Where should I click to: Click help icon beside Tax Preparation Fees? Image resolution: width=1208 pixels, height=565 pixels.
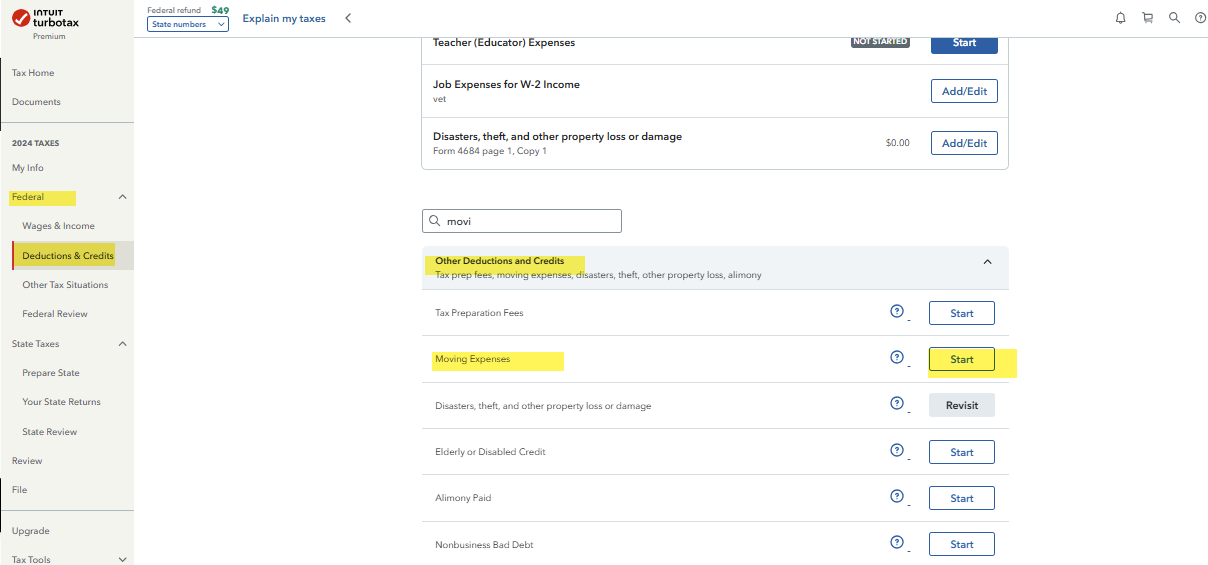click(x=897, y=312)
